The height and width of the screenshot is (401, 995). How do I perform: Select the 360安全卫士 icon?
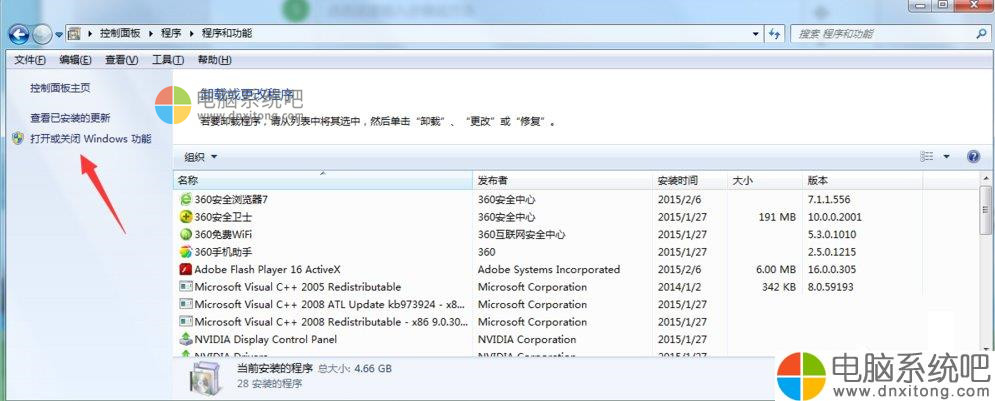tap(186, 217)
